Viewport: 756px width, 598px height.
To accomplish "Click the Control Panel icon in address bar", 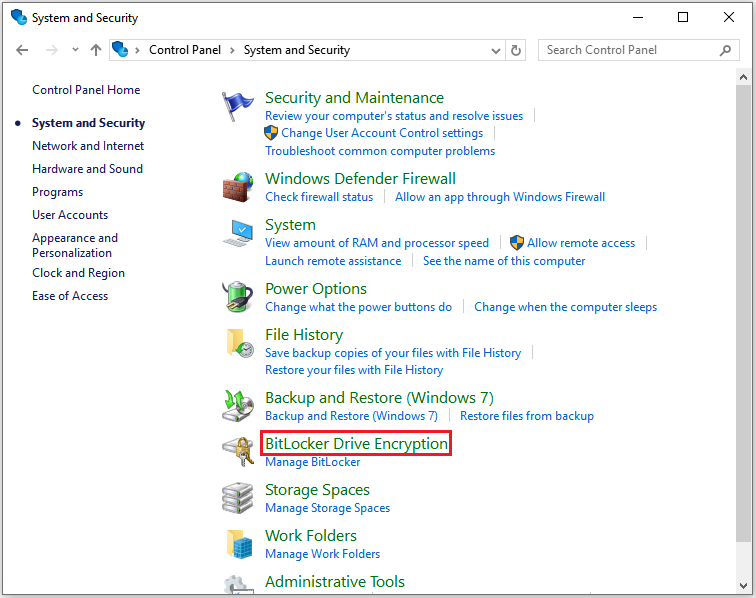I will pyautogui.click(x=120, y=49).
